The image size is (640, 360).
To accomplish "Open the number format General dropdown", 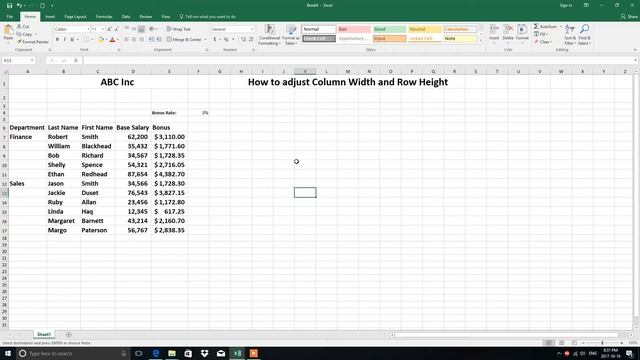I will [251, 29].
